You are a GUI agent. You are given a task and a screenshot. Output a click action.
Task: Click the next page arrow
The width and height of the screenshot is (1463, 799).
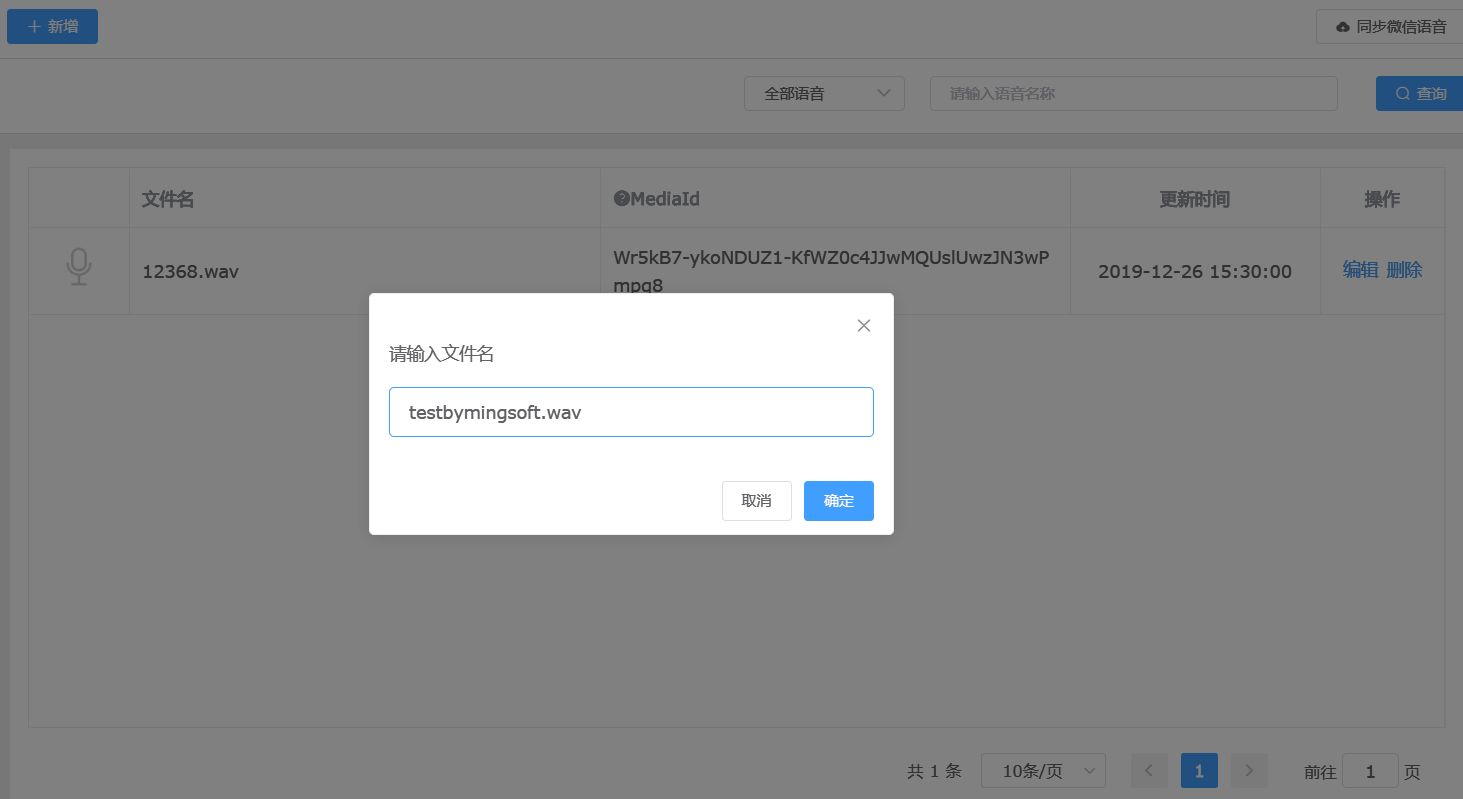(1249, 771)
